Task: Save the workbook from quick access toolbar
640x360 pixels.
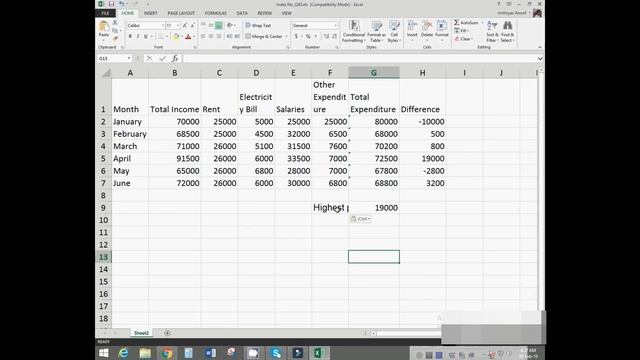Action: click(x=111, y=4)
